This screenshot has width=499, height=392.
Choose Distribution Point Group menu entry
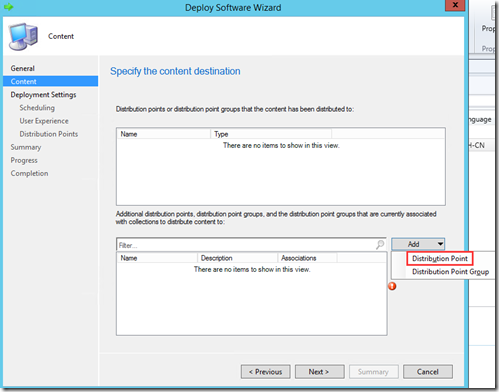(450, 272)
